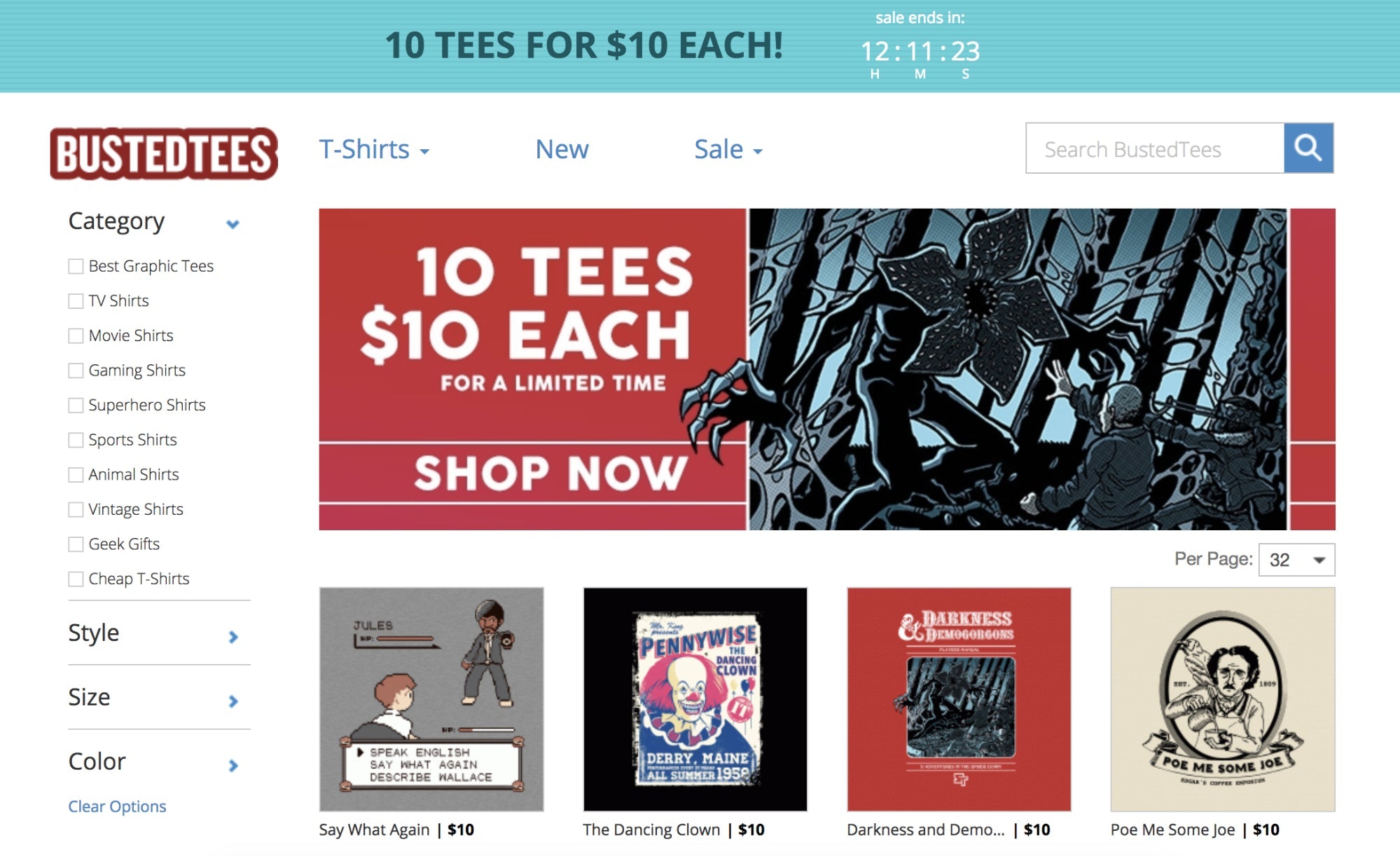Image resolution: width=1400 pixels, height=856 pixels.
Task: Click the BustedTees logo
Action: (164, 153)
